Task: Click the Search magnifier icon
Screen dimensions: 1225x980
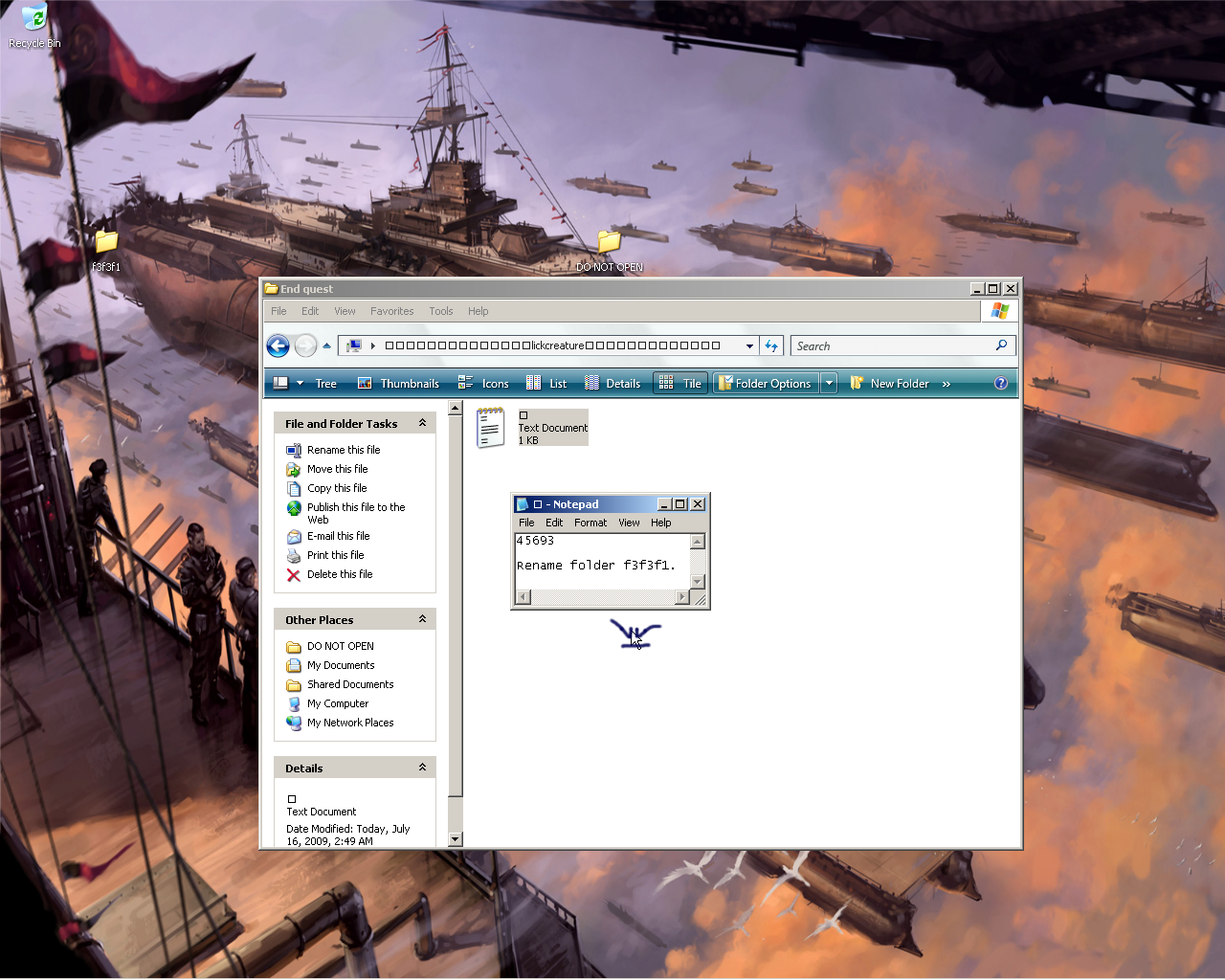Action: point(1001,345)
